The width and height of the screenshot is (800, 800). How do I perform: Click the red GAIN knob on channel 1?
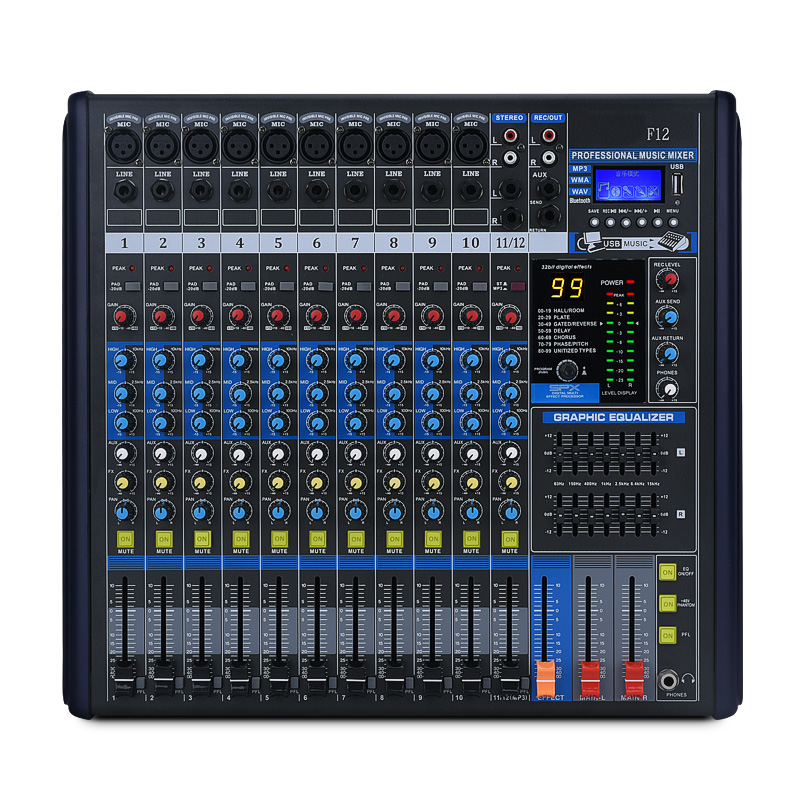122,316
